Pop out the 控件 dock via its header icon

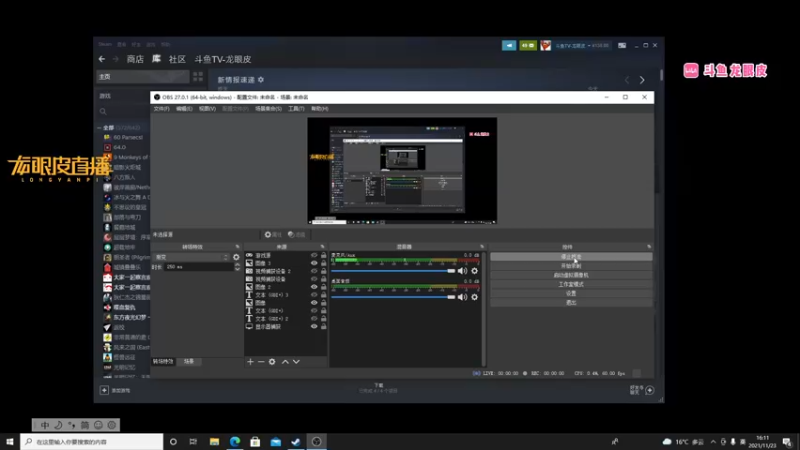pyautogui.click(x=649, y=247)
